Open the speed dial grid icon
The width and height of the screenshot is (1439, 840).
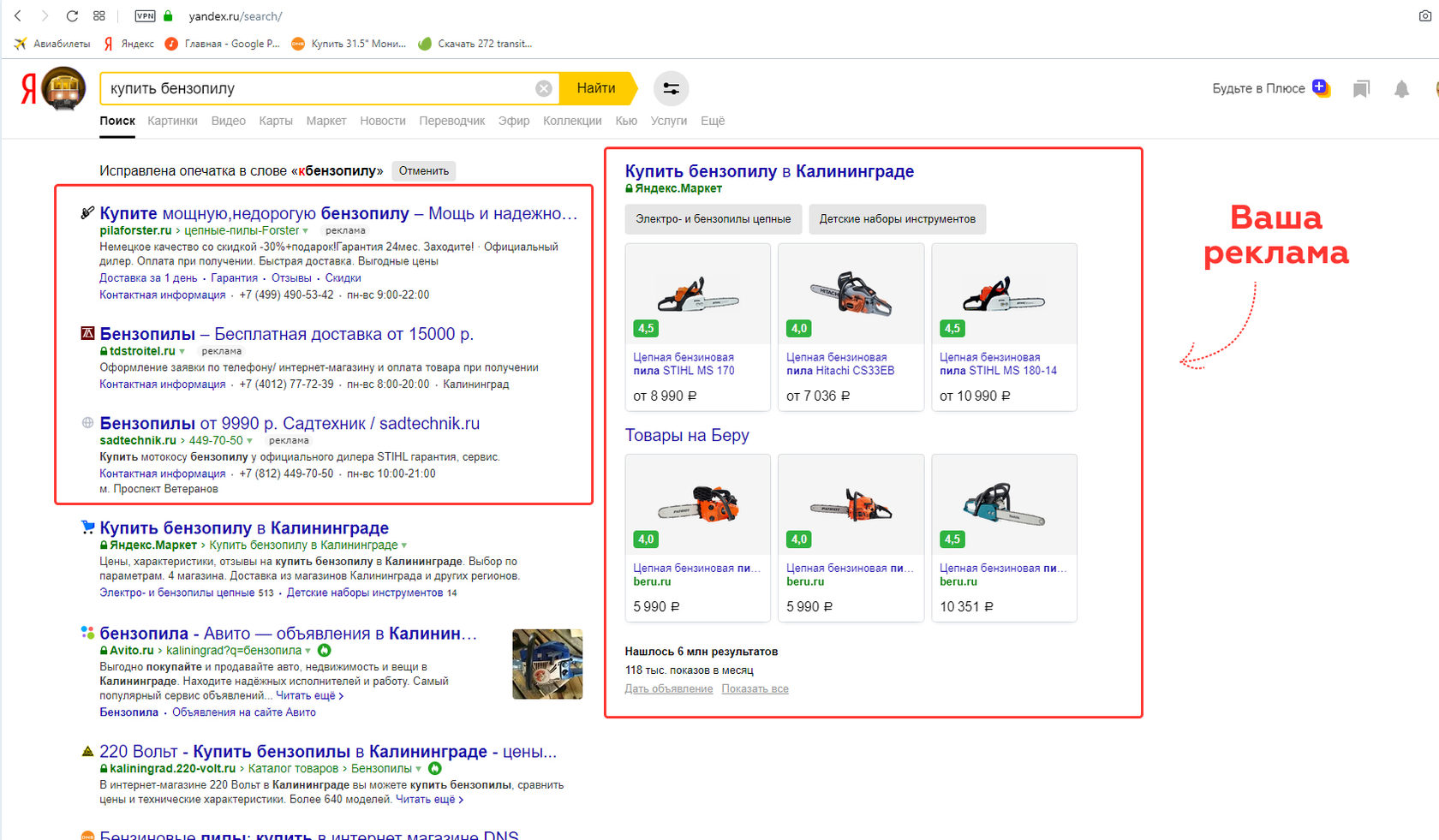(x=99, y=15)
